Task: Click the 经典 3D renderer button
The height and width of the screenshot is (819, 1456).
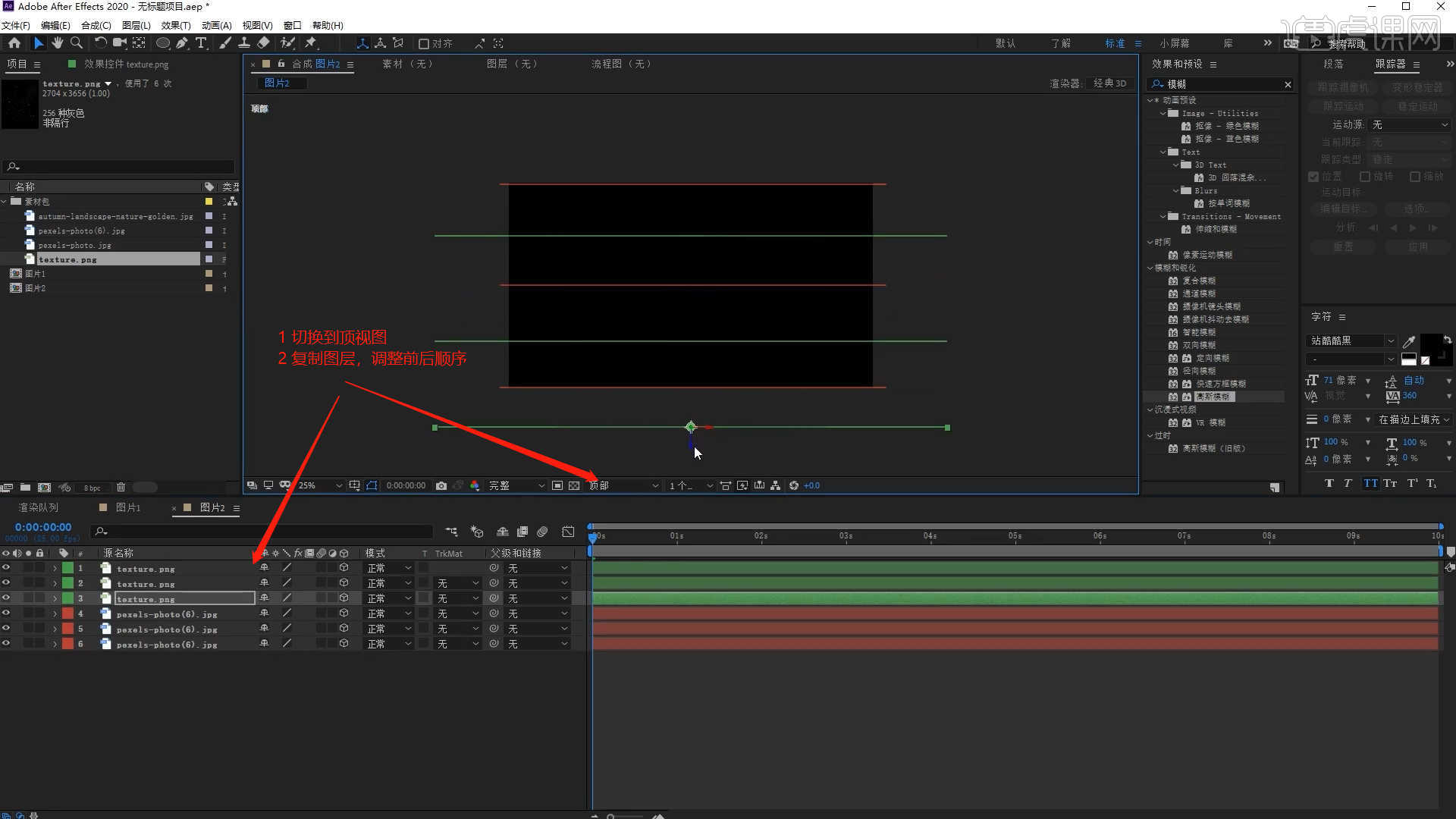Action: click(1109, 83)
